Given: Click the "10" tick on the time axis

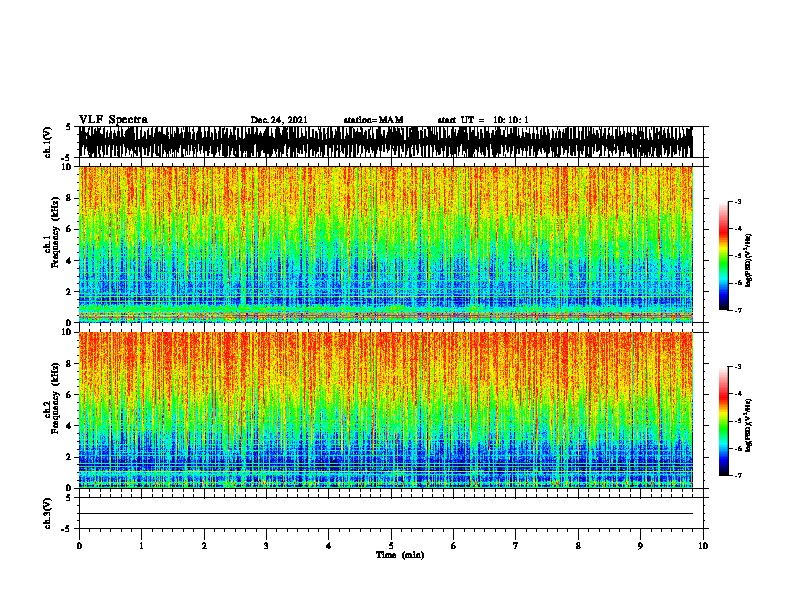Looking at the screenshot, I should pos(703,545).
